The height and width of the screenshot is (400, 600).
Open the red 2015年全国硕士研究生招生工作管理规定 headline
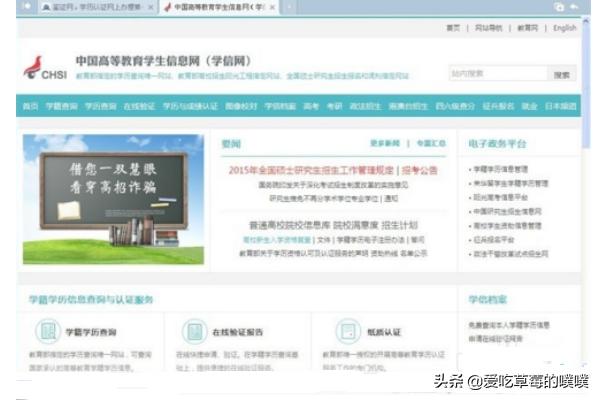[311, 170]
